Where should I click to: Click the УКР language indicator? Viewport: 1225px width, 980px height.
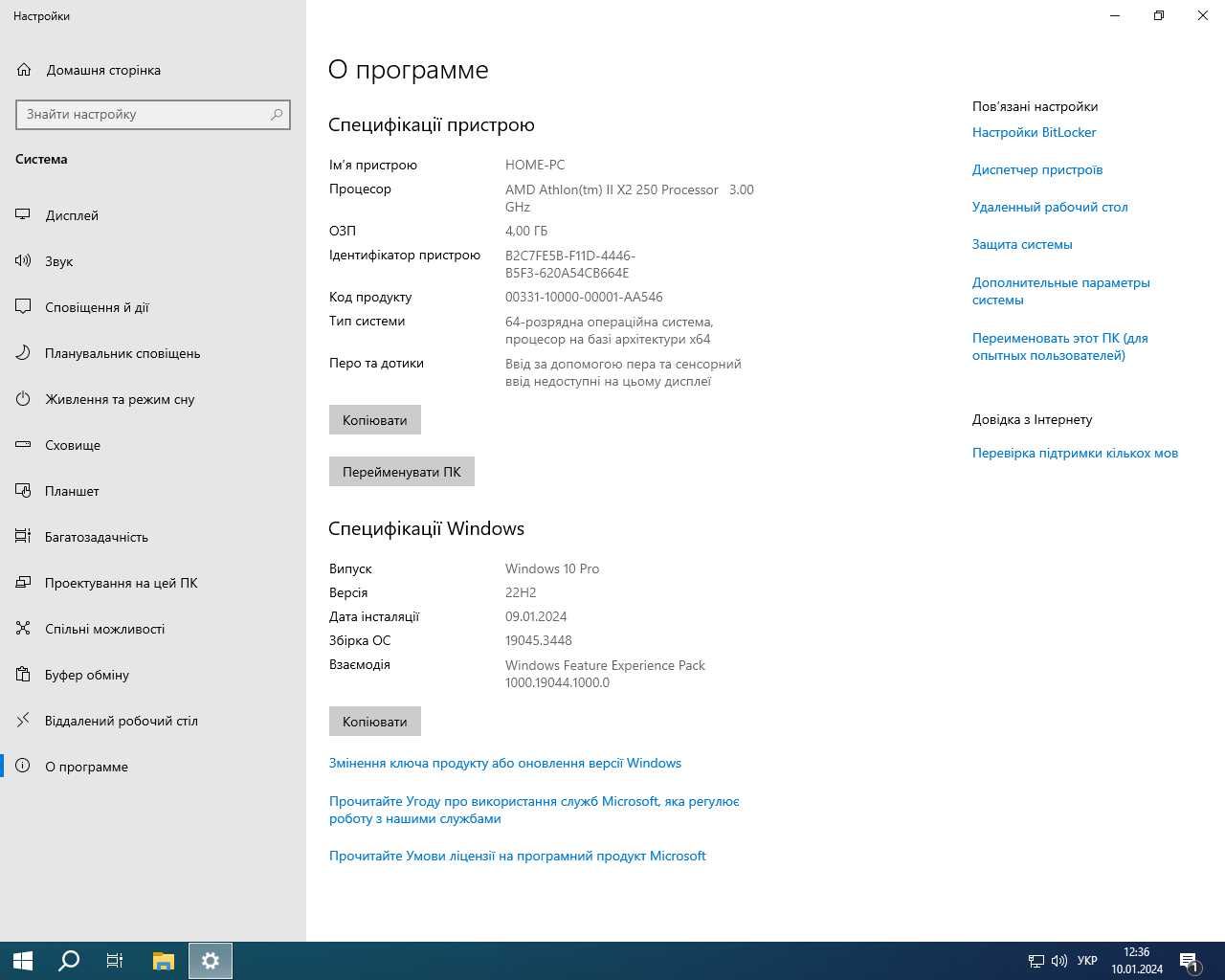coord(1087,961)
